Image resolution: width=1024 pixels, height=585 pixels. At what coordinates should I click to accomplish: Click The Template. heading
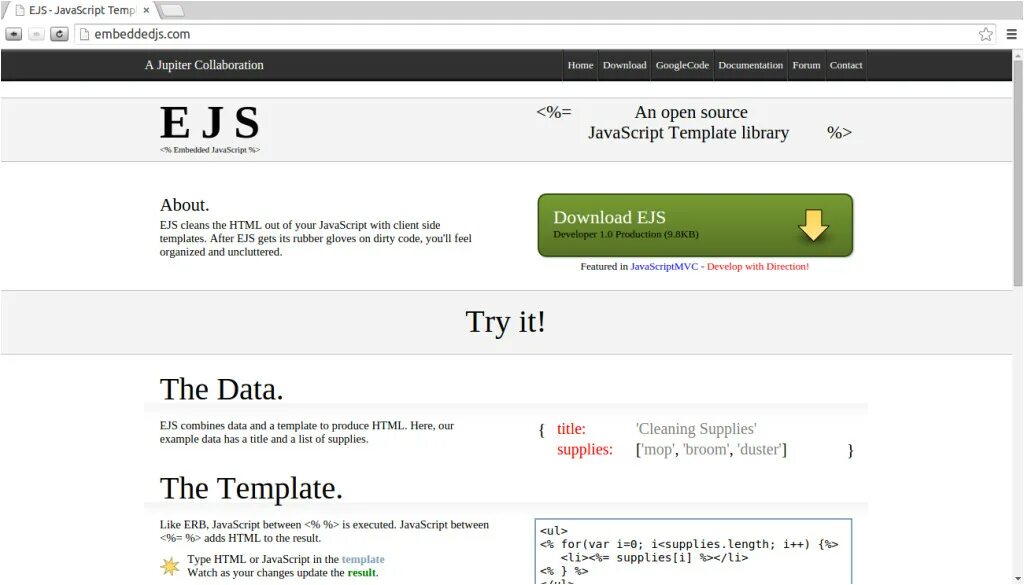point(251,488)
